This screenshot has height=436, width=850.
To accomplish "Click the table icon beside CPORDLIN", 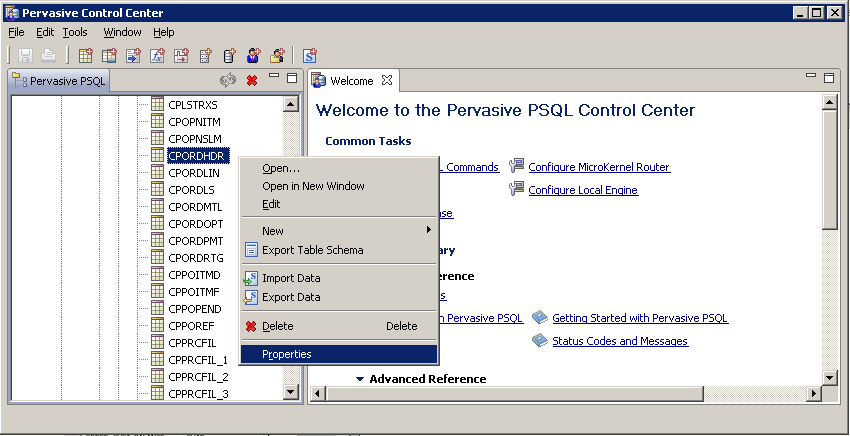I will coord(157,172).
